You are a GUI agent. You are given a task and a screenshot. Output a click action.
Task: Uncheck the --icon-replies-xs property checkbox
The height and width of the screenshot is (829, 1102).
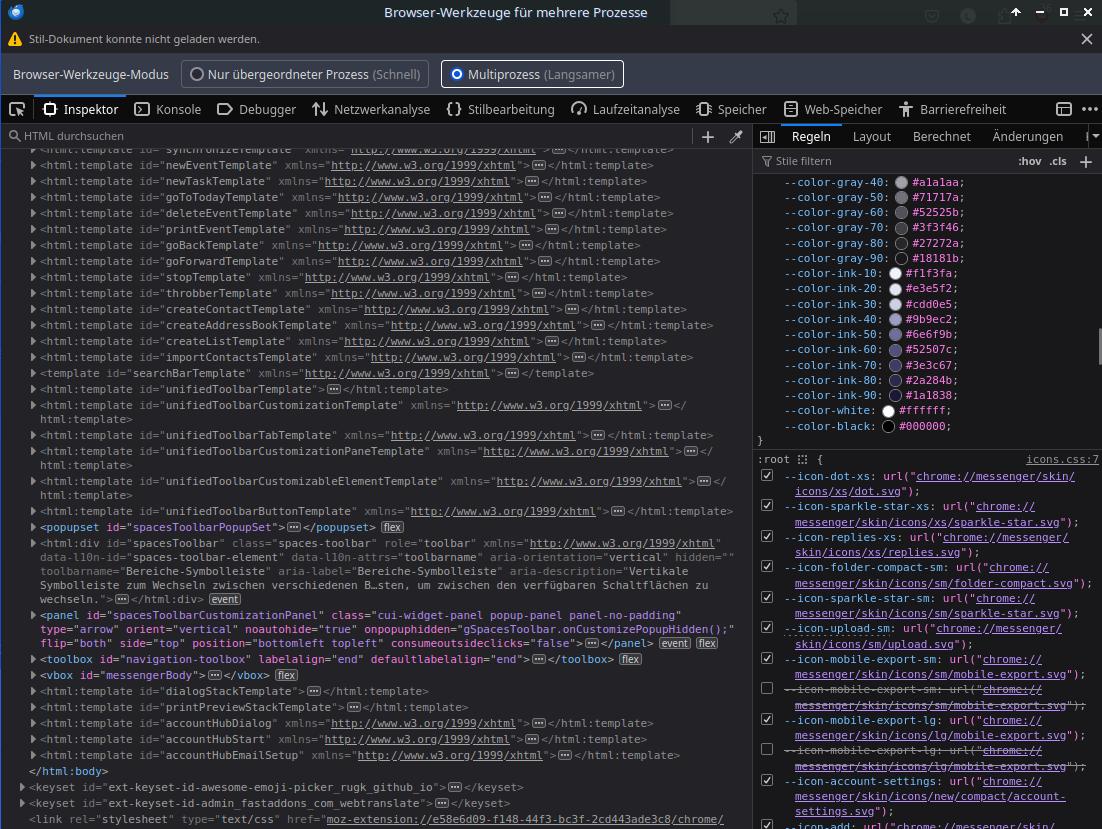(x=767, y=537)
